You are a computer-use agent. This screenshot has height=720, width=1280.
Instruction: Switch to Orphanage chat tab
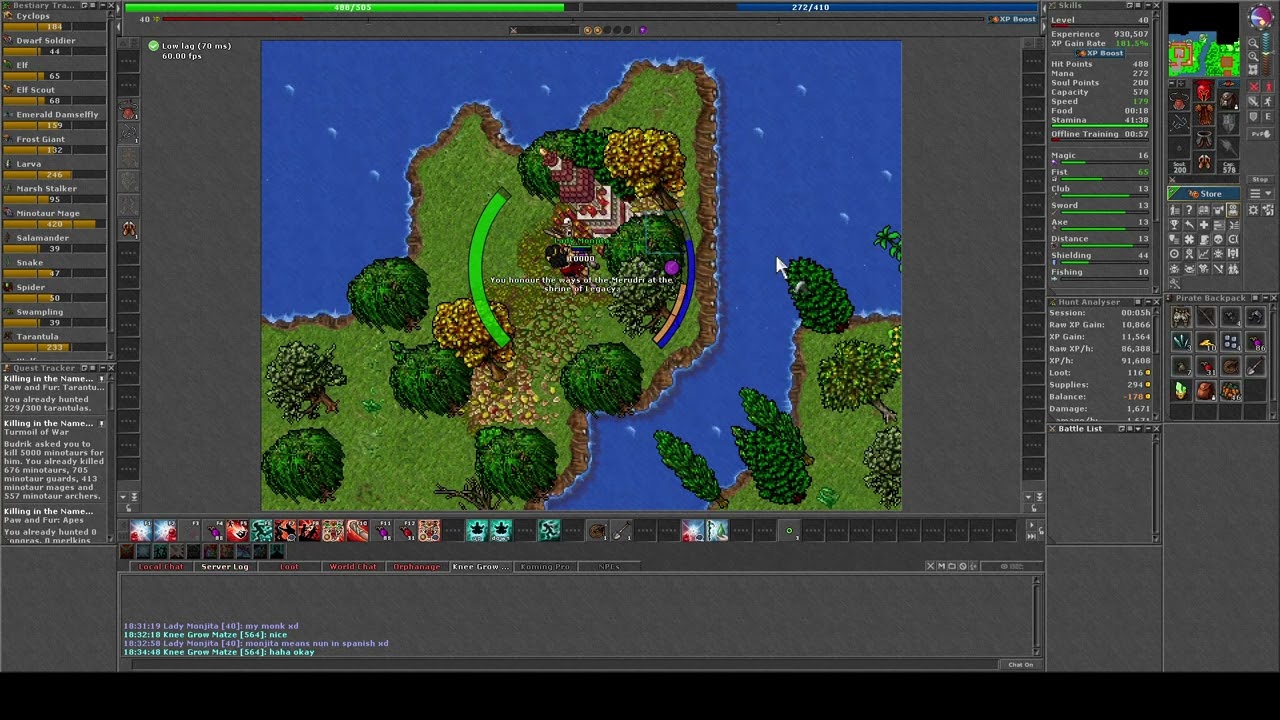417,566
